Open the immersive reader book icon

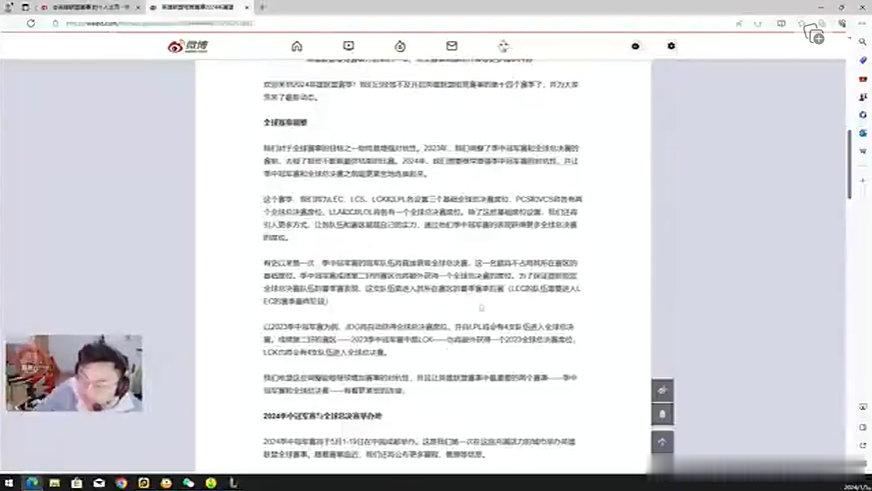tap(781, 23)
